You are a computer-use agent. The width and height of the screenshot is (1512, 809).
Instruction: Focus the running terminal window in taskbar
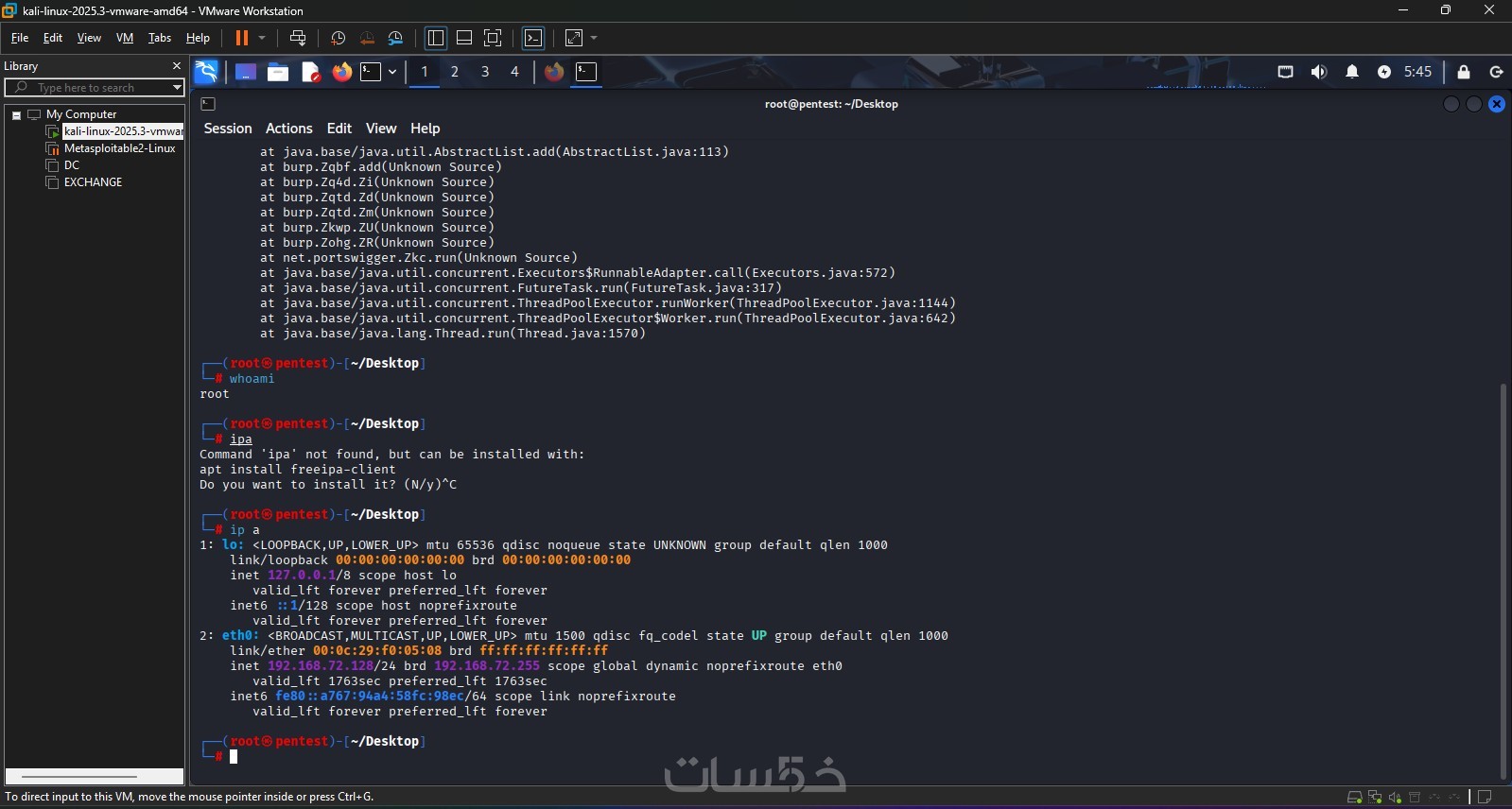[x=586, y=72]
